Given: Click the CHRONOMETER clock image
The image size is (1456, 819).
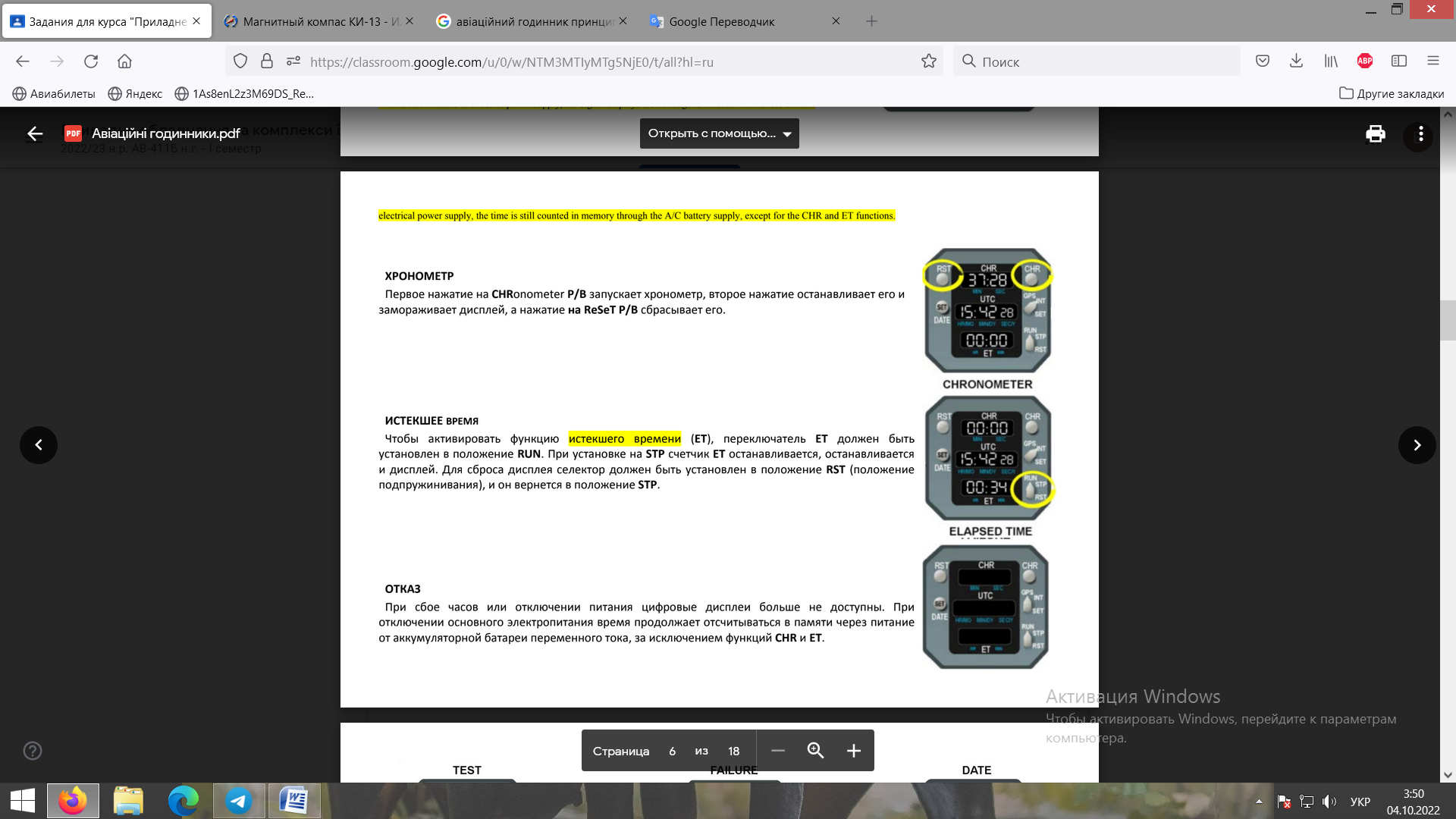Looking at the screenshot, I should tap(987, 311).
